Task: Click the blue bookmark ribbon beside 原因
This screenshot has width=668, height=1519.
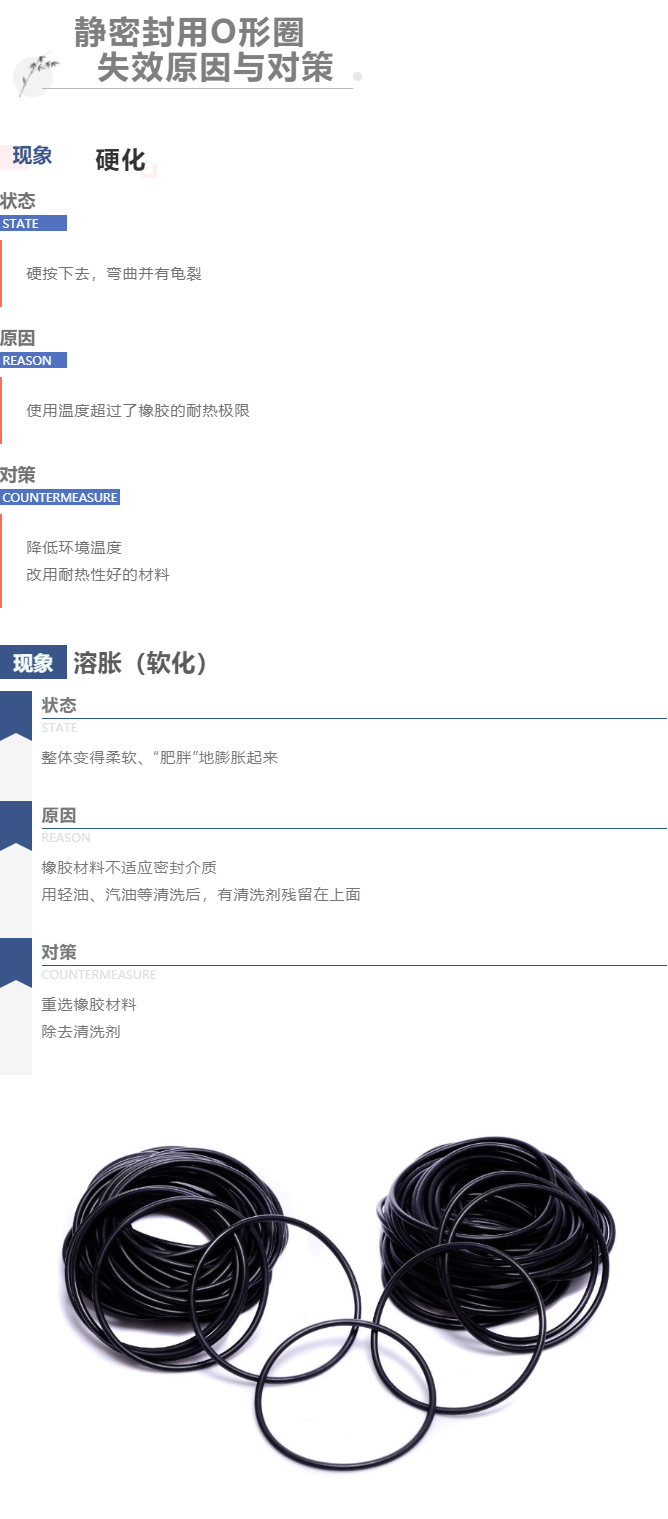Action: pos(16,826)
